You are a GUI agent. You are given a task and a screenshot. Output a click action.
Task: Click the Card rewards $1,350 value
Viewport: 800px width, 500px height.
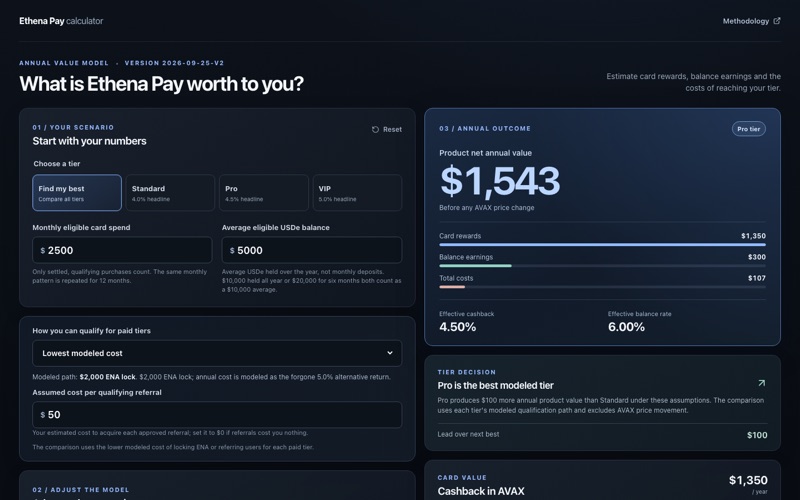click(753, 236)
